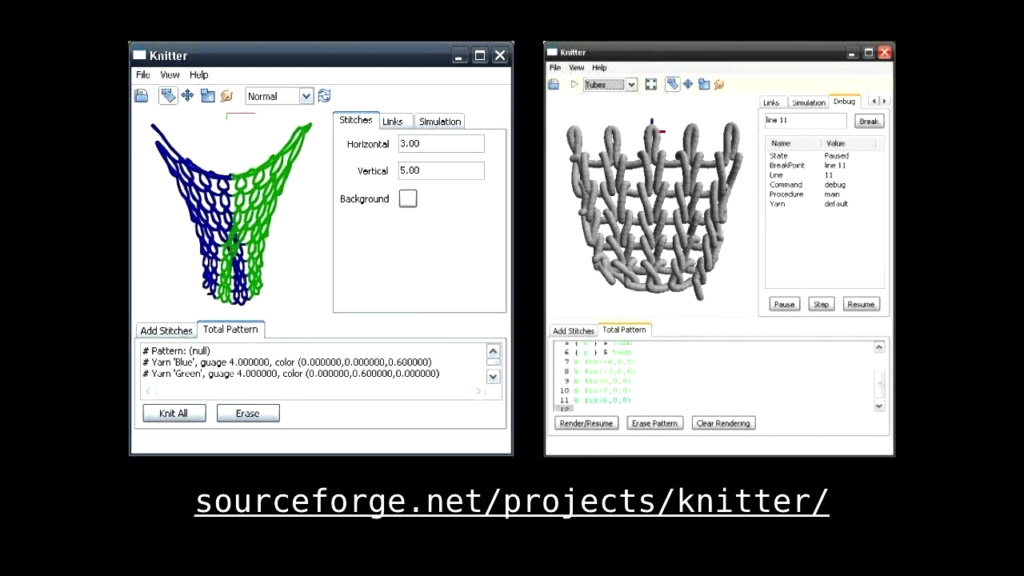Viewport: 1024px width, 576px height.
Task: Click the Yarn 'Blue' line in Total Pattern
Action: click(287, 362)
